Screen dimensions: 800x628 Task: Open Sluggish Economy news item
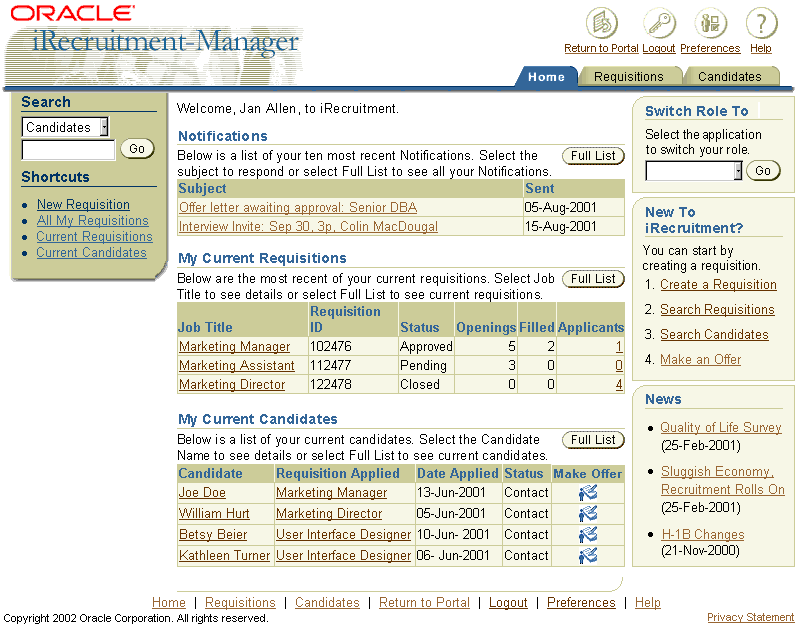click(722, 481)
